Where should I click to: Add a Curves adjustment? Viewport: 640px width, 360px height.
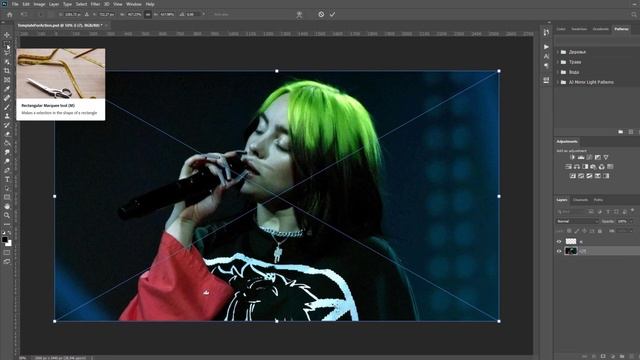[589, 157]
